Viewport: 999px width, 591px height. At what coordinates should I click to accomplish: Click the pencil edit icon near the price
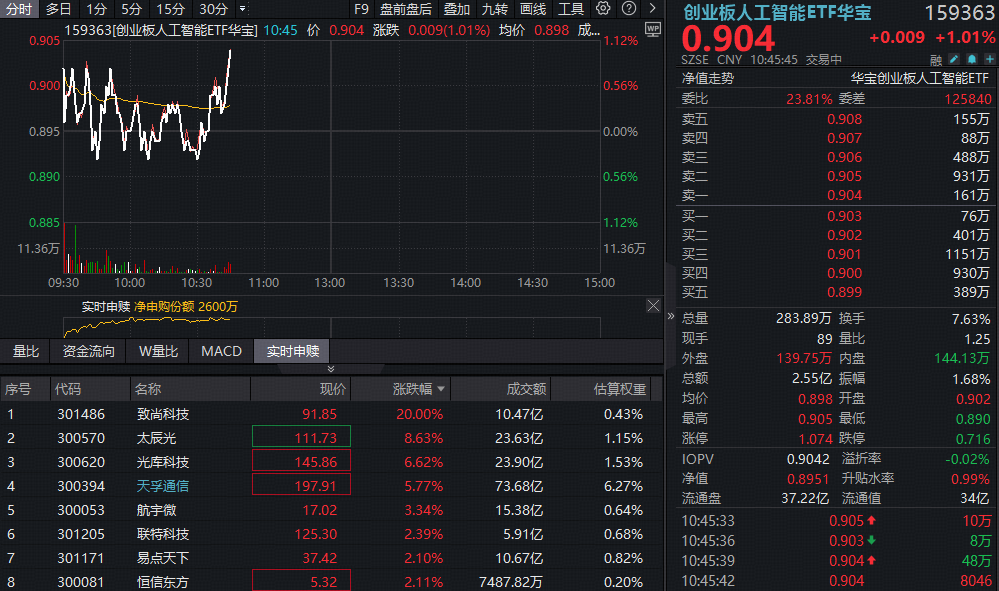tap(953, 59)
